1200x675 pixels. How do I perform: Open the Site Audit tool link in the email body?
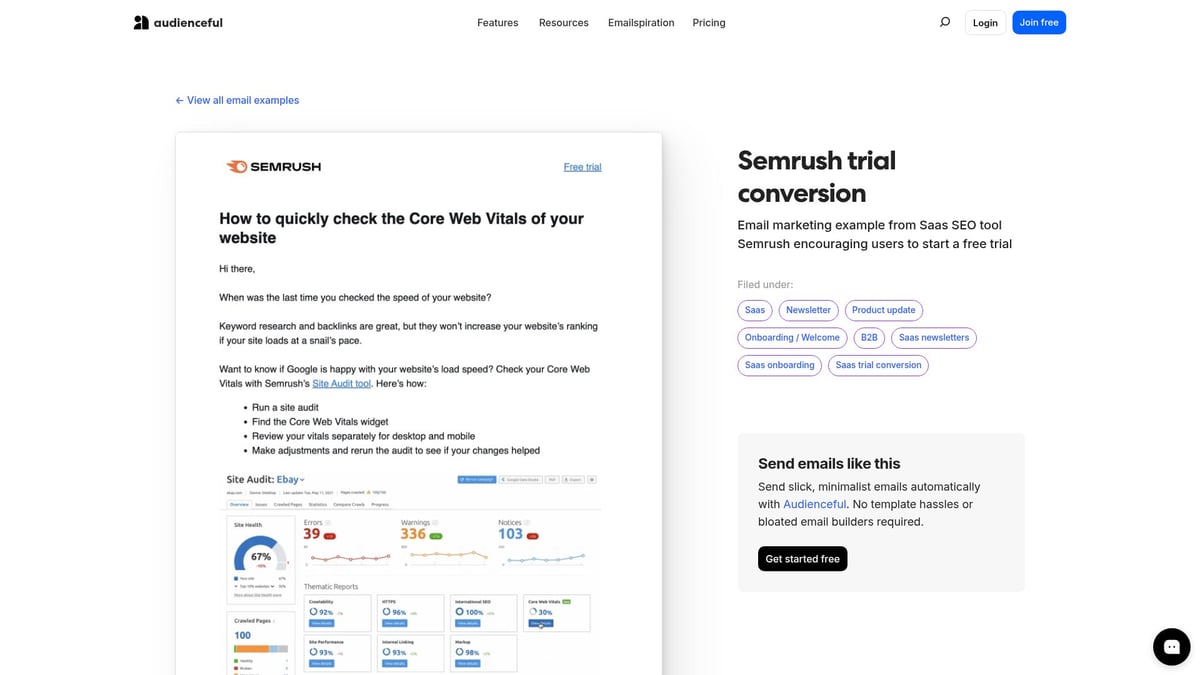(341, 383)
